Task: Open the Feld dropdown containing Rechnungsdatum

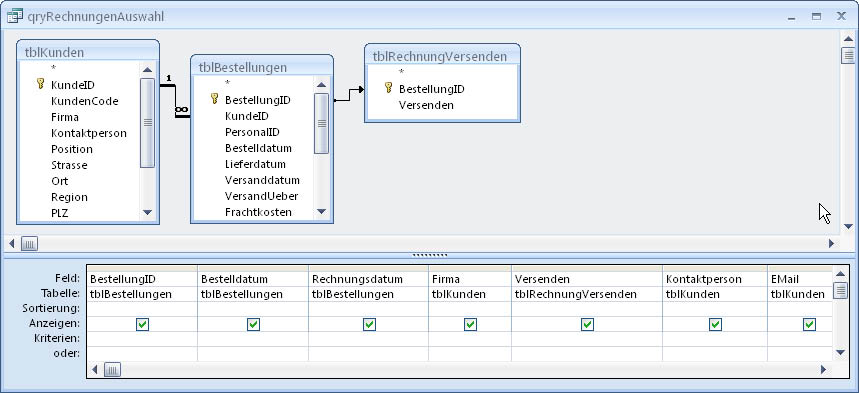Action: (x=368, y=279)
